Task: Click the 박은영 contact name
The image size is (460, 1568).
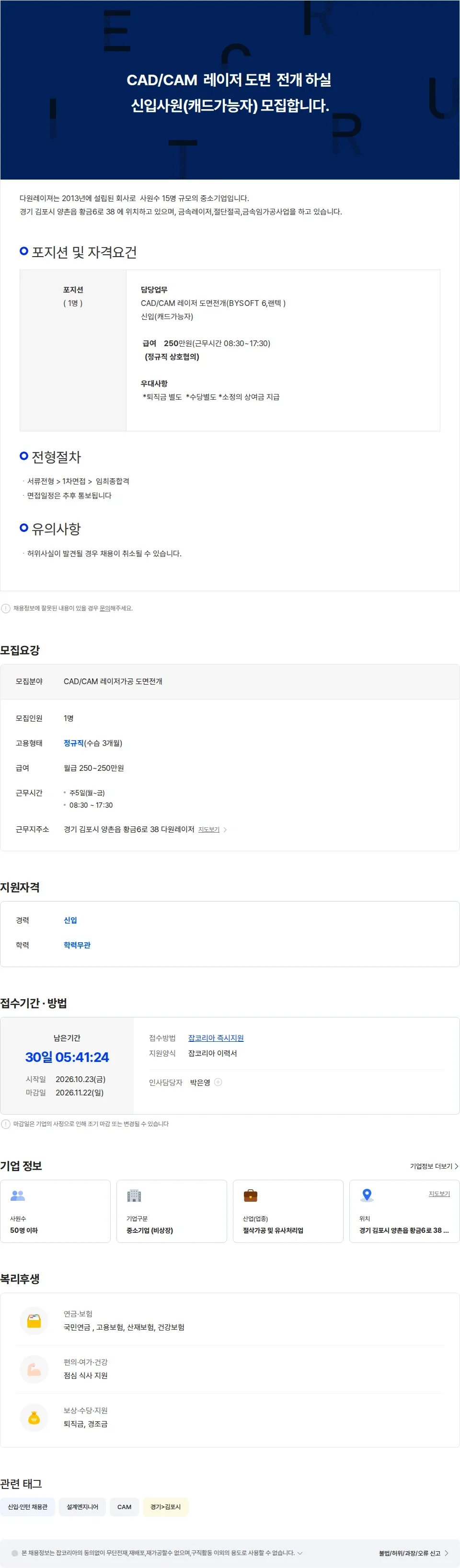Action: [x=200, y=1083]
